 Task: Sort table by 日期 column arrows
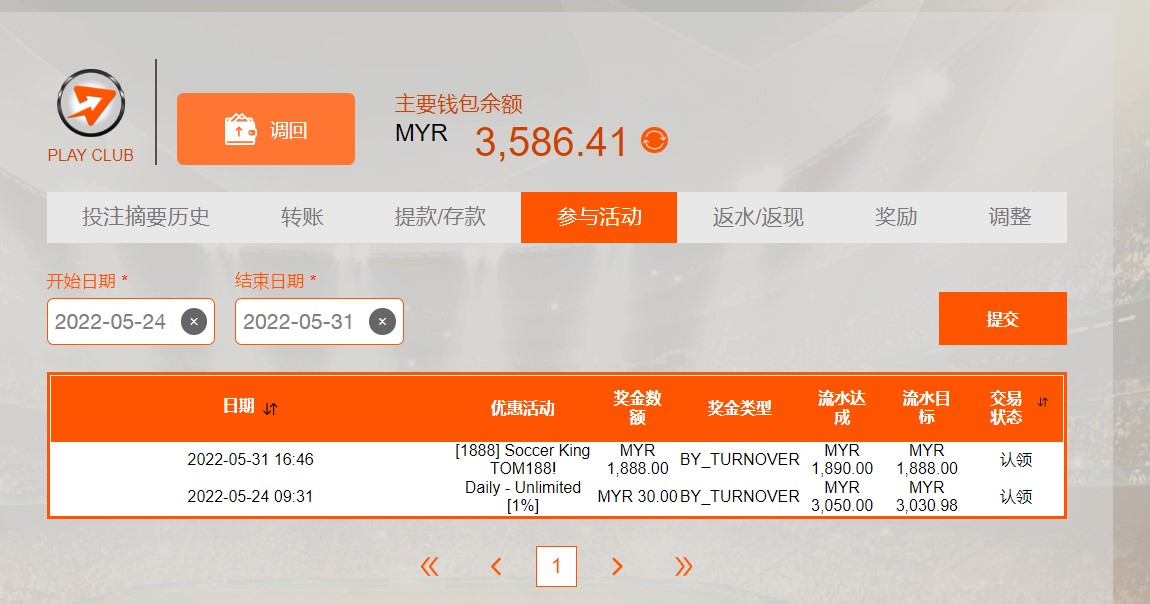coord(271,408)
